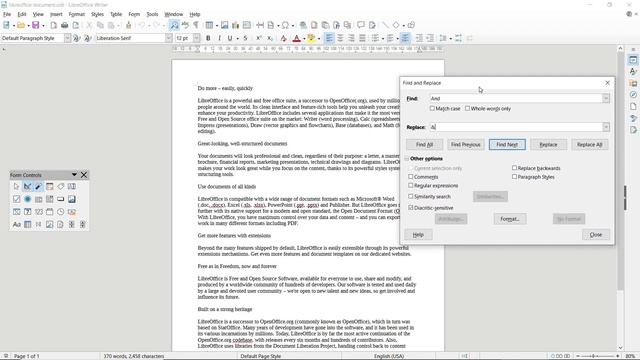Select the Option Button form control
The image size is (640, 360).
27,199
